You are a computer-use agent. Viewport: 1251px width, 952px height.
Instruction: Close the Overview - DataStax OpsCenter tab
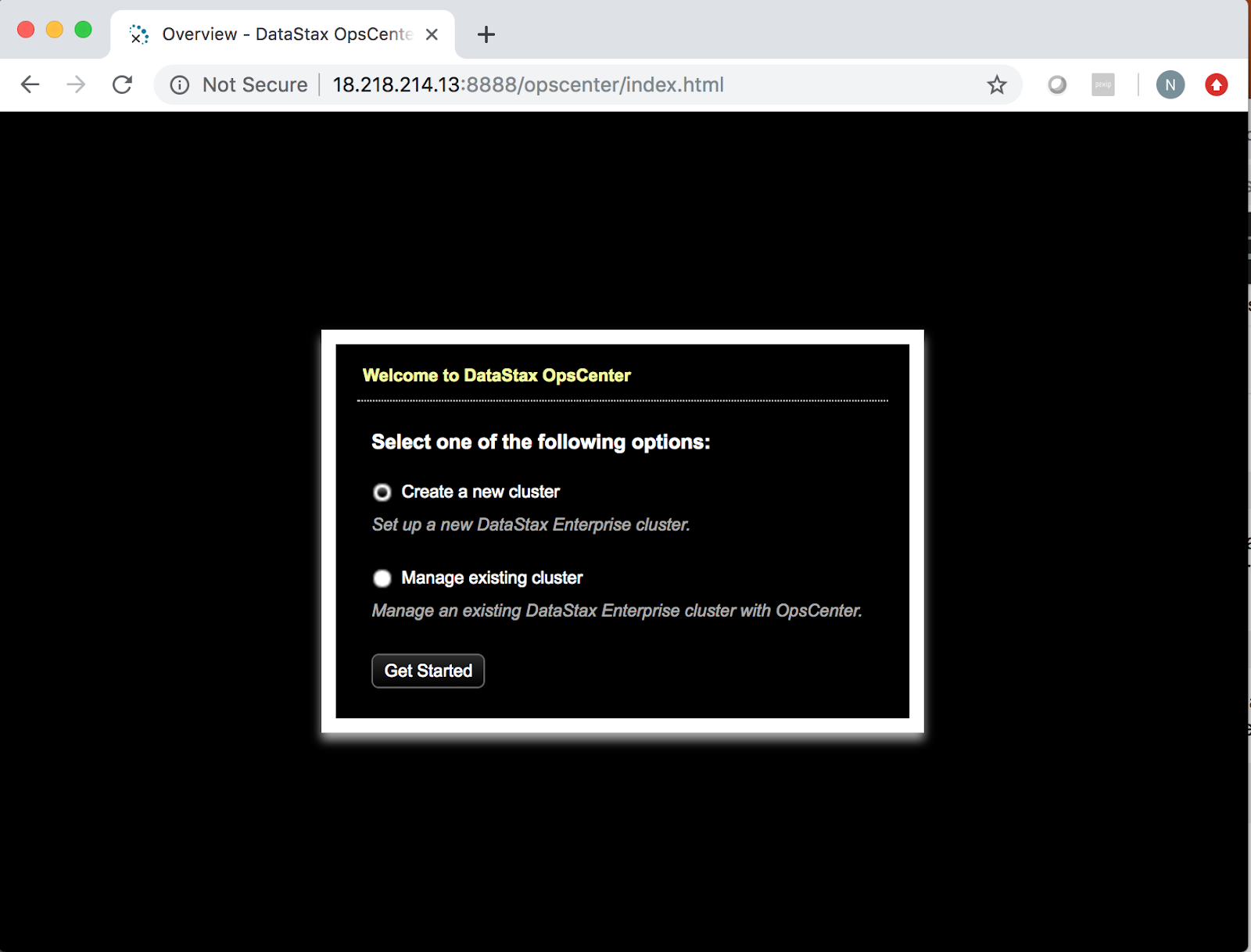coord(432,34)
